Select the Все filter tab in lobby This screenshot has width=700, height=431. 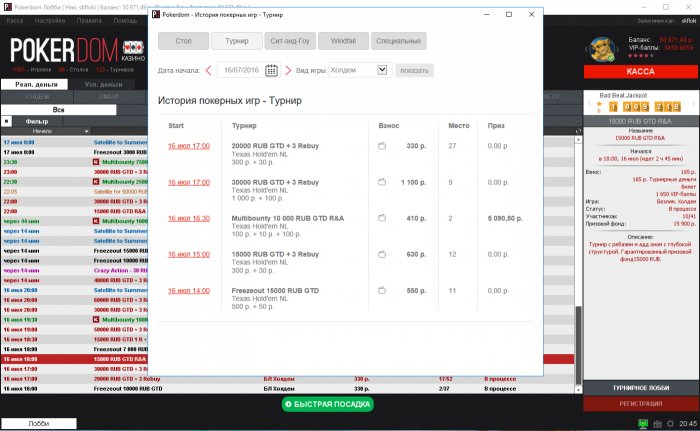tap(58, 109)
